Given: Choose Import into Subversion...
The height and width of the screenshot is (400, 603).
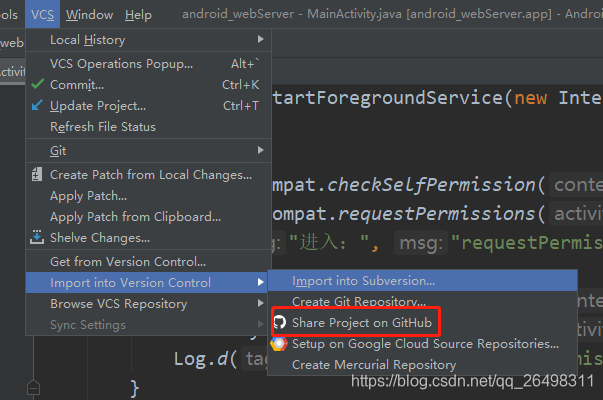Looking at the screenshot, I should click(x=423, y=281).
